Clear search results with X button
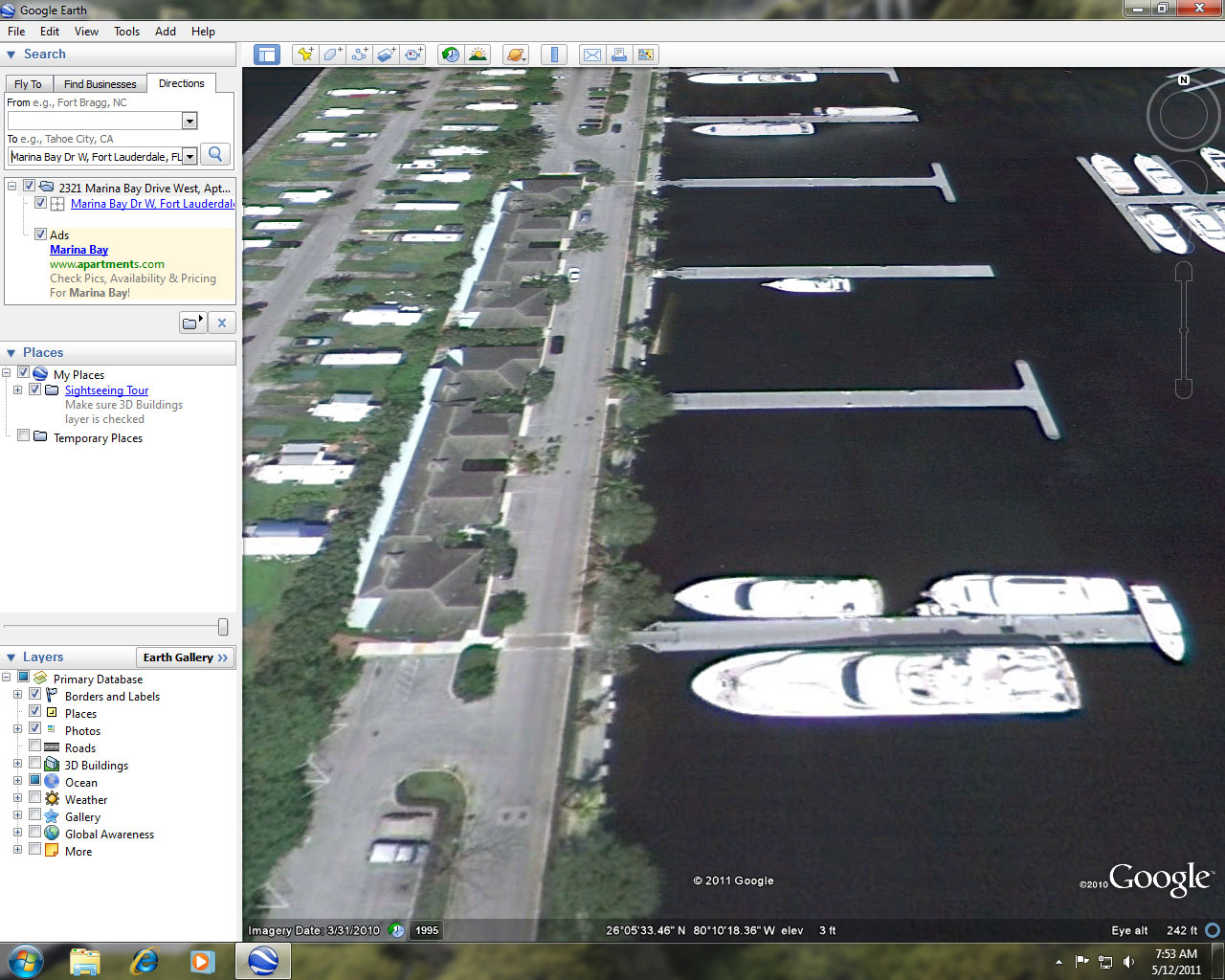Image resolution: width=1225 pixels, height=980 pixels. [x=221, y=323]
